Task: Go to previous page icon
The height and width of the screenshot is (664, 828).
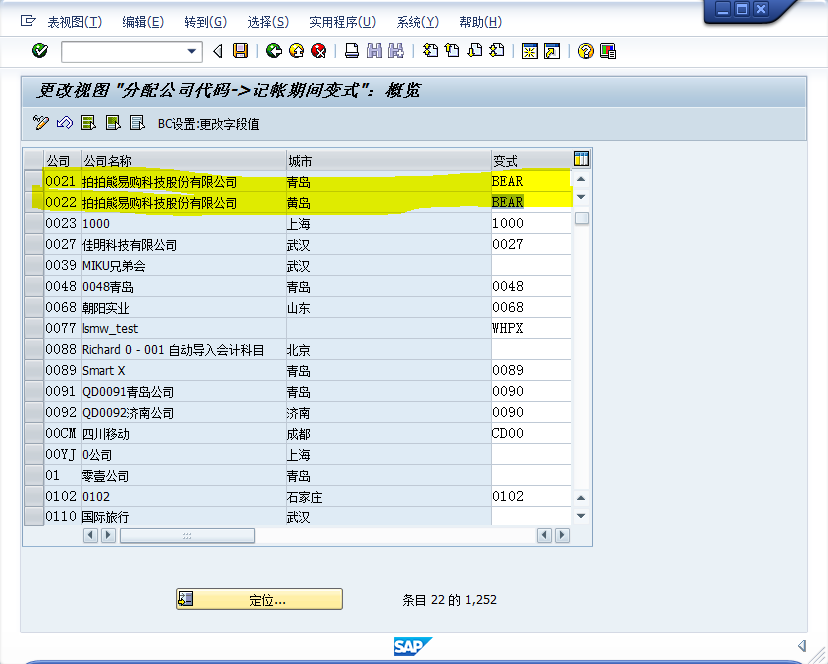Action: 453,51
